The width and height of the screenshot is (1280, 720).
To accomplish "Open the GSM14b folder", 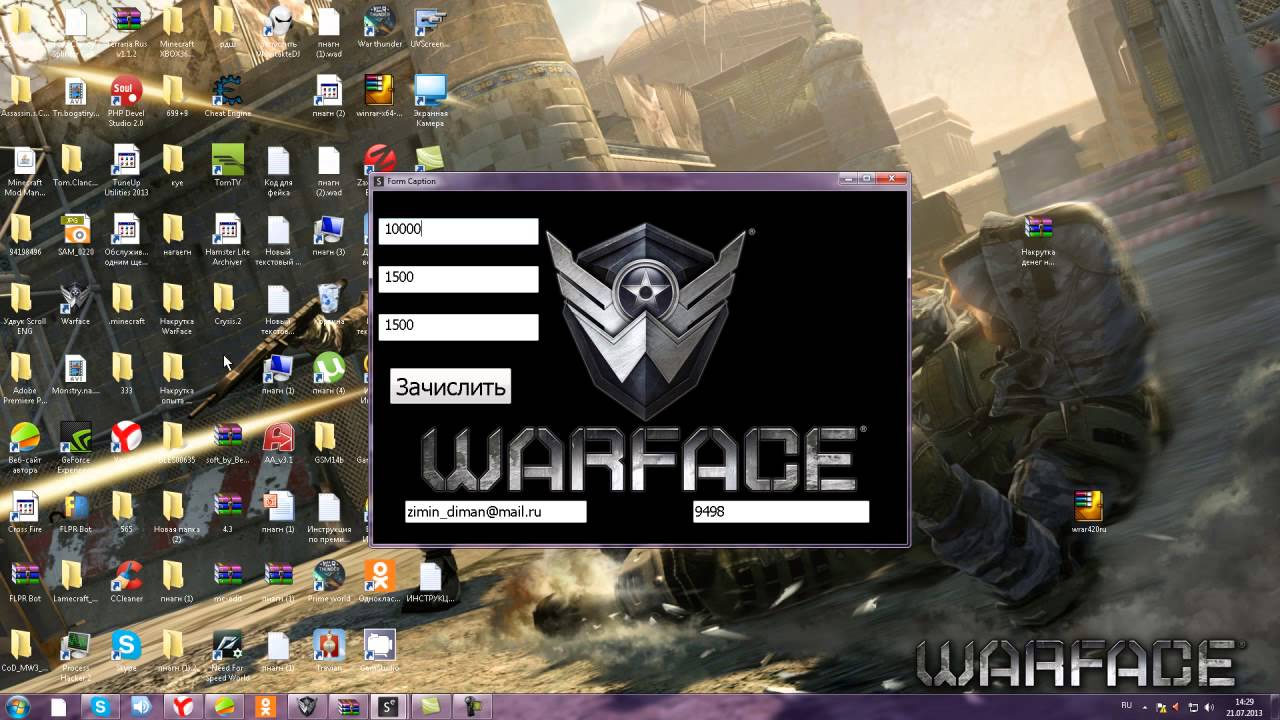I will pyautogui.click(x=329, y=443).
